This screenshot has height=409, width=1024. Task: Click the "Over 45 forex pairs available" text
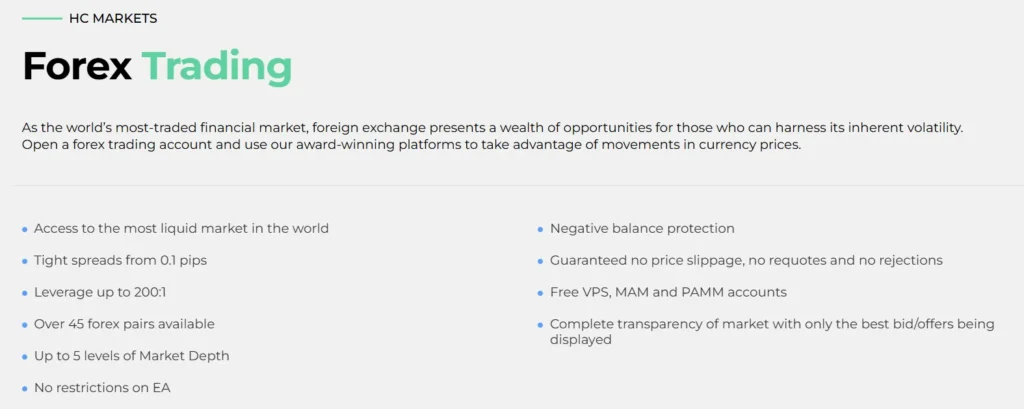pos(124,324)
